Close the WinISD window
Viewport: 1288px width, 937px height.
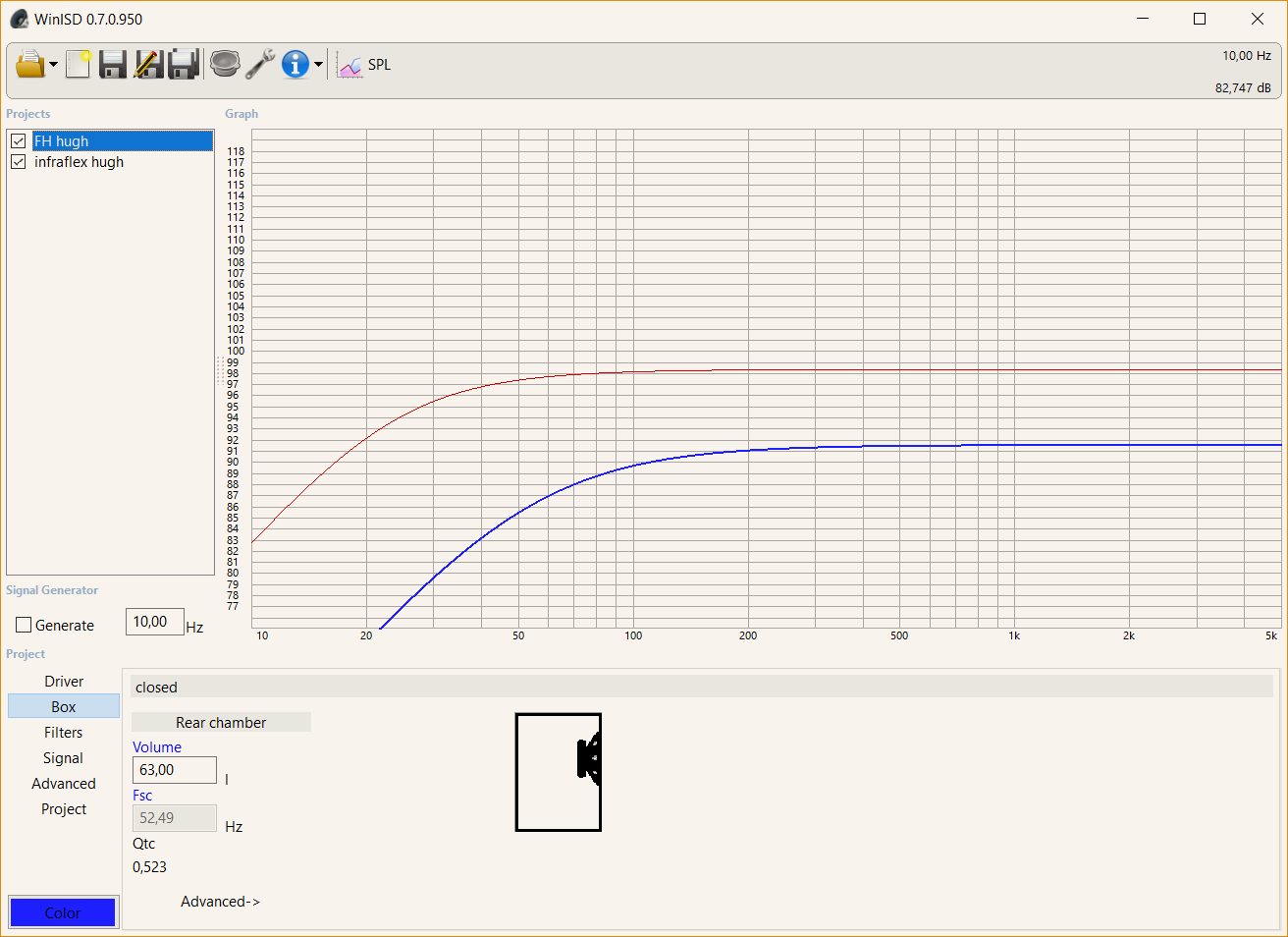click(x=1258, y=19)
